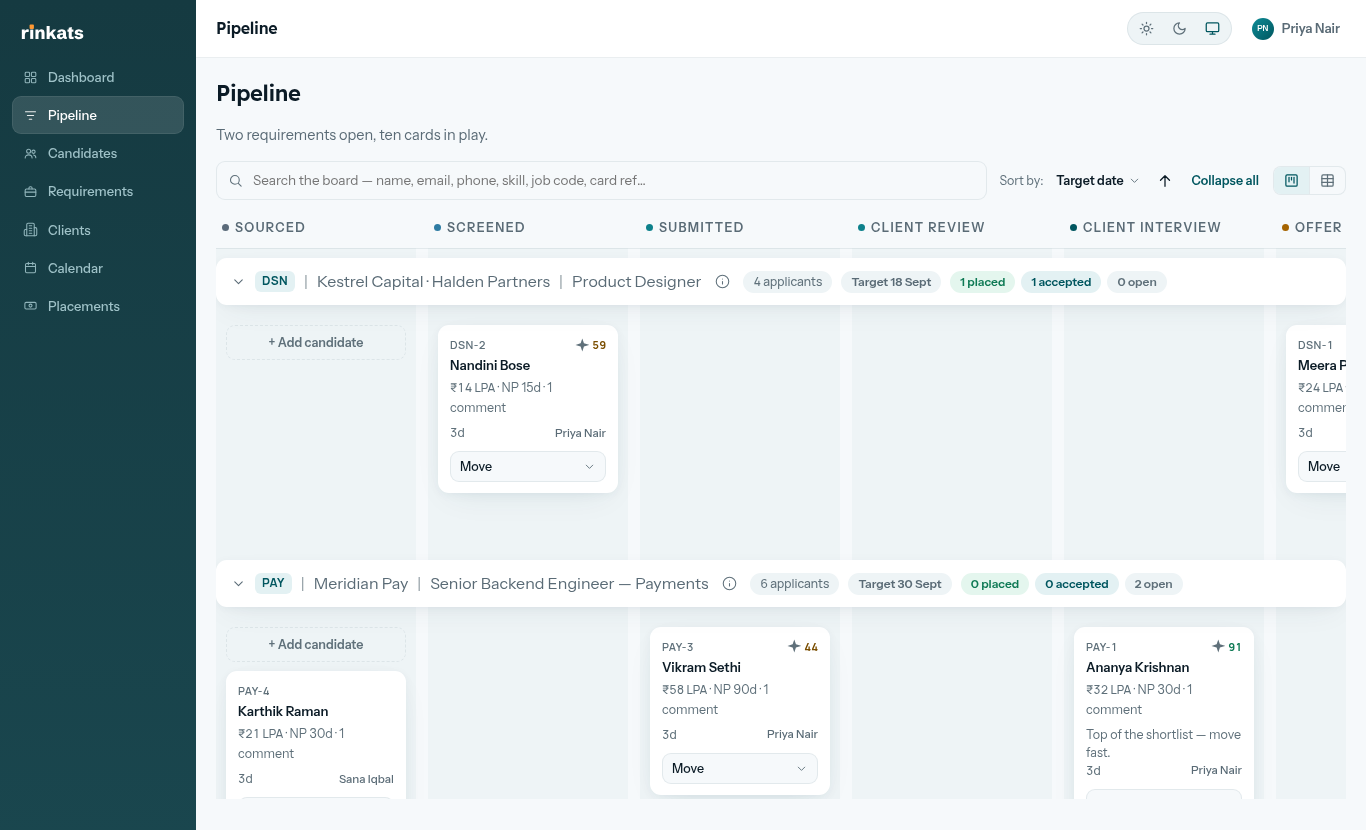Navigate to Clients
1366x830 pixels.
[x=98, y=230]
